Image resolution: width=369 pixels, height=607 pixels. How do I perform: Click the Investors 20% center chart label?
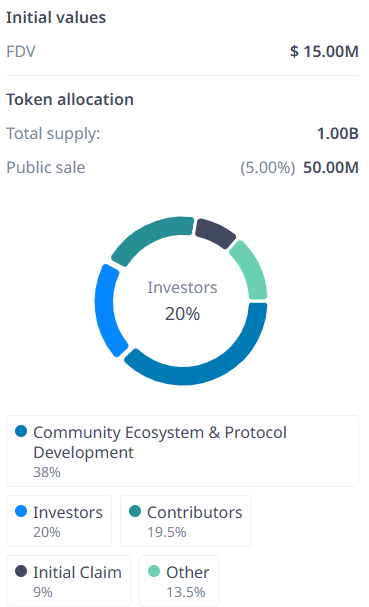(x=182, y=301)
